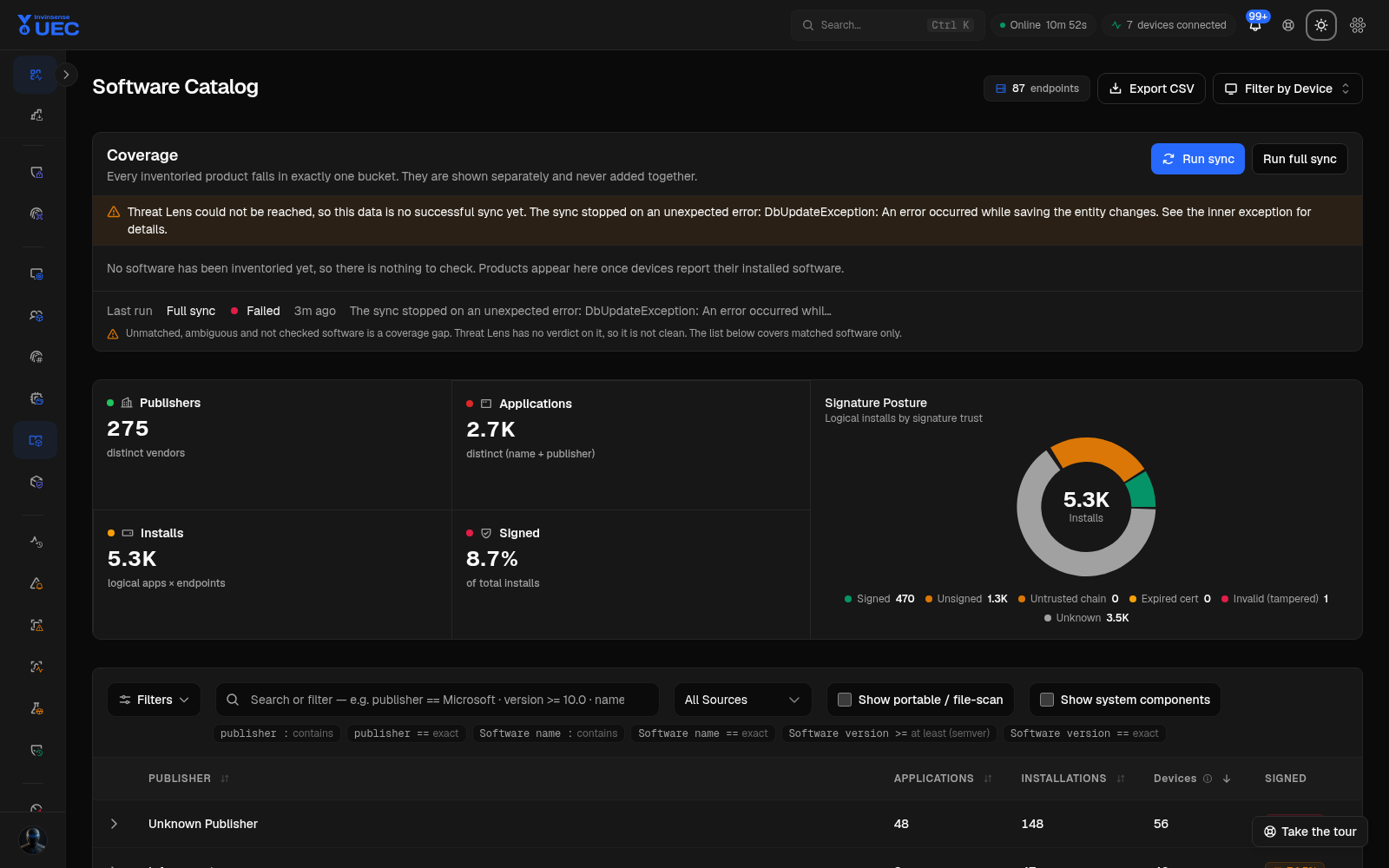Sort the table by the INSTALLATIONS column
Screen dimensions: 1389x868
1073,779
